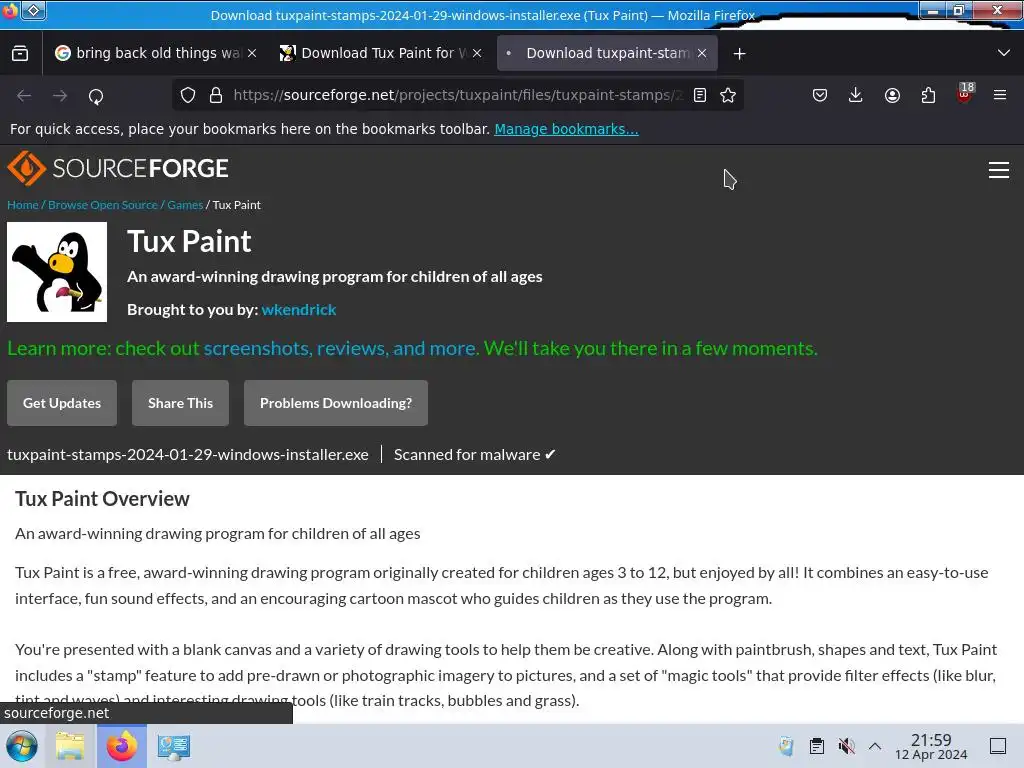The width and height of the screenshot is (1024, 768).
Task: Open the SourceForge site hamburger menu
Action: pos(999,170)
